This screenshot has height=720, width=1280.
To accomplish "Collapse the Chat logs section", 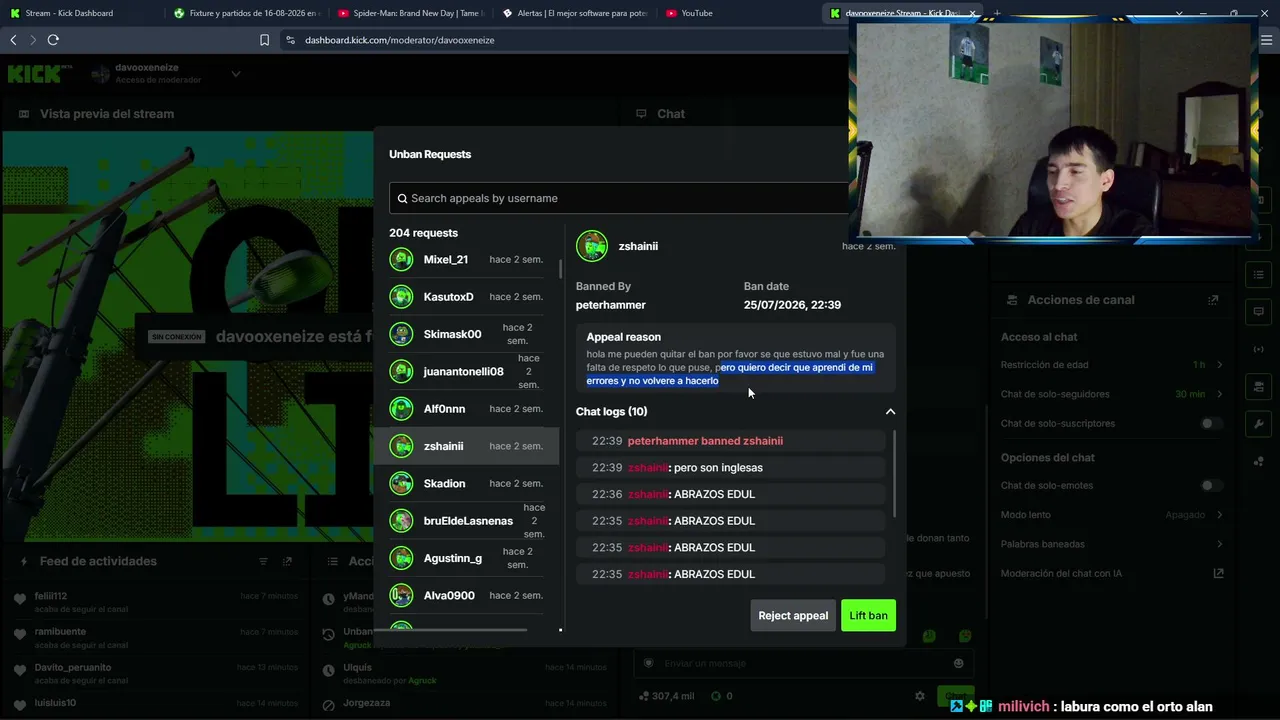I will coord(890,411).
